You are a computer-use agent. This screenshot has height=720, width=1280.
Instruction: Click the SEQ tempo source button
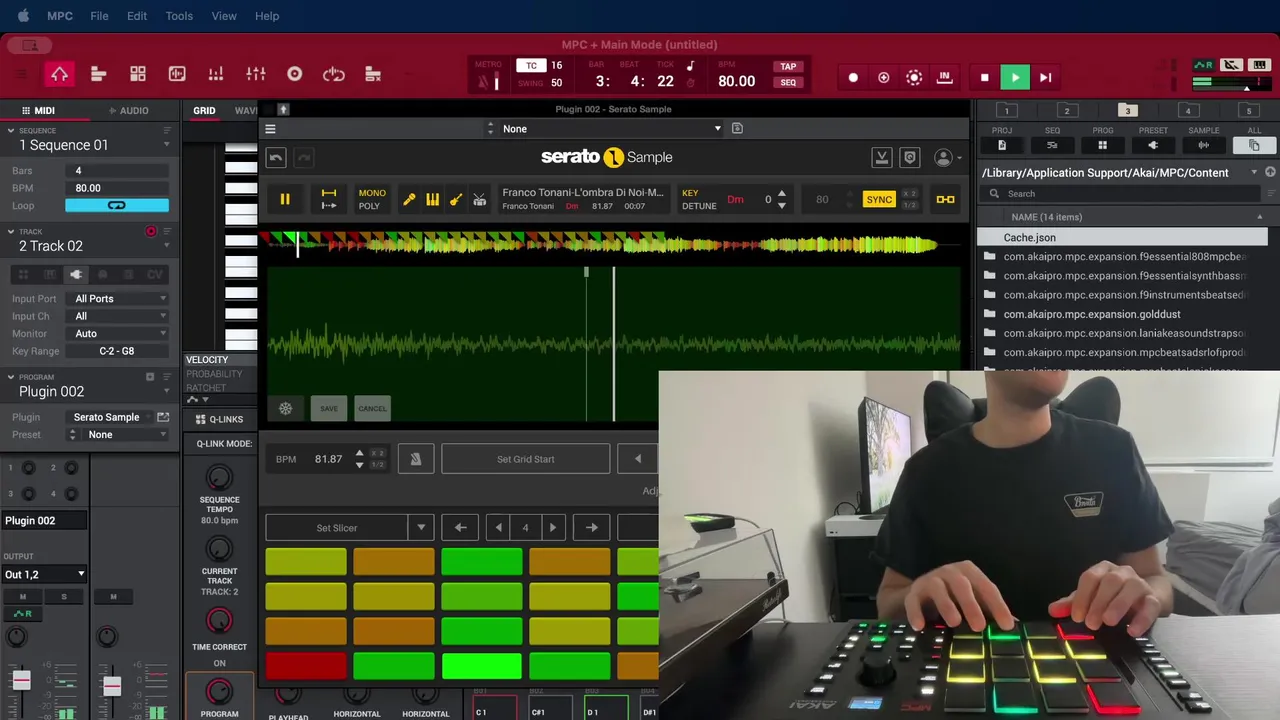click(x=788, y=83)
